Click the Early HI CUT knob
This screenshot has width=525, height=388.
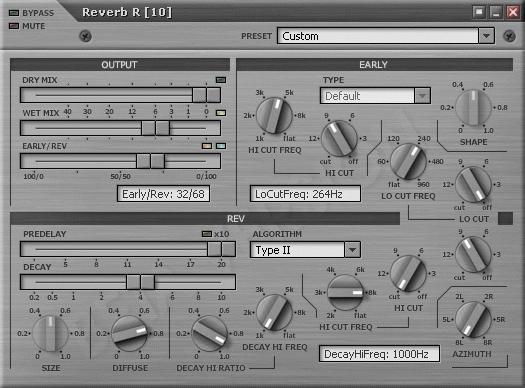pyautogui.click(x=339, y=138)
